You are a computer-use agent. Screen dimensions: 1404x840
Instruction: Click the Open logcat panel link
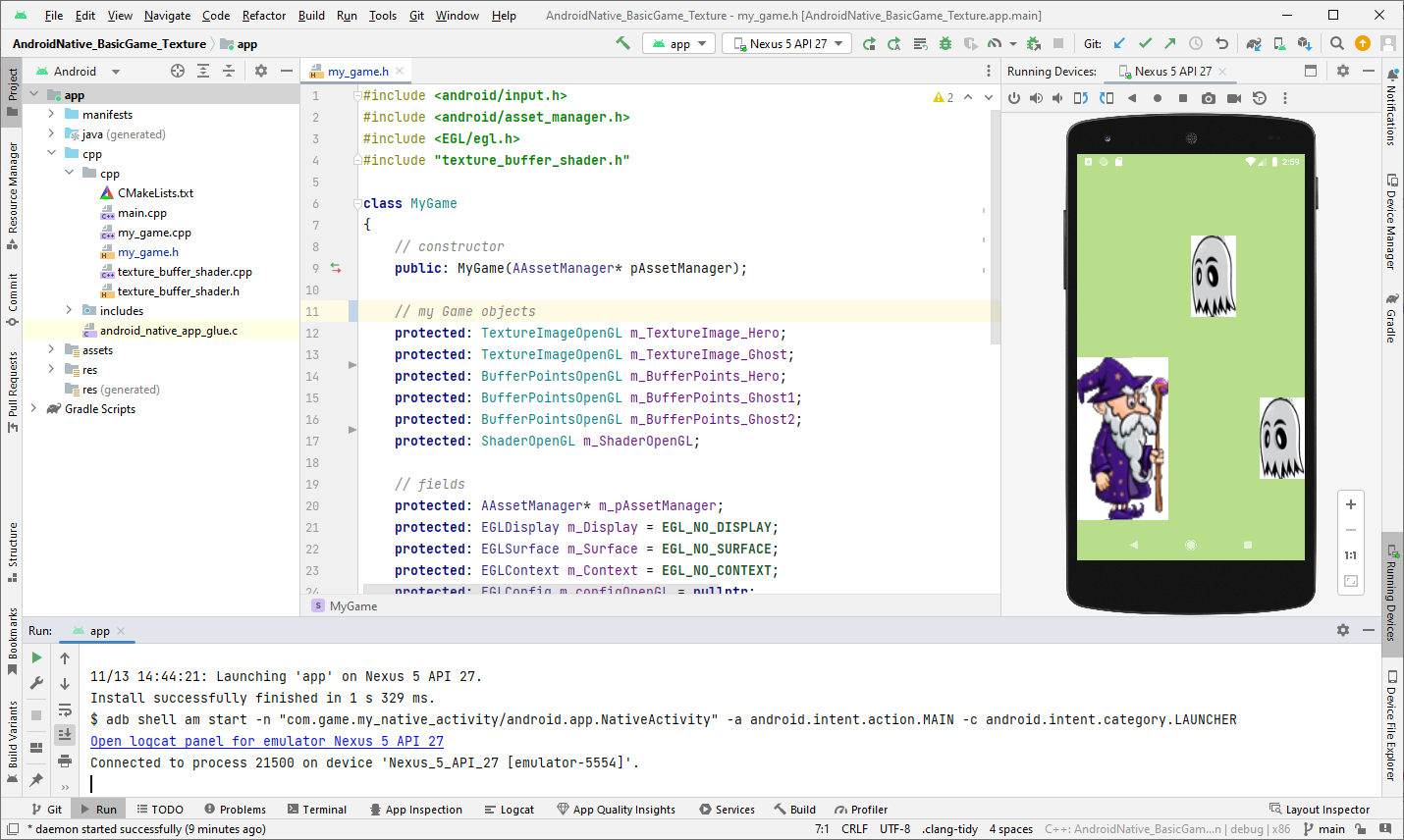click(x=267, y=741)
